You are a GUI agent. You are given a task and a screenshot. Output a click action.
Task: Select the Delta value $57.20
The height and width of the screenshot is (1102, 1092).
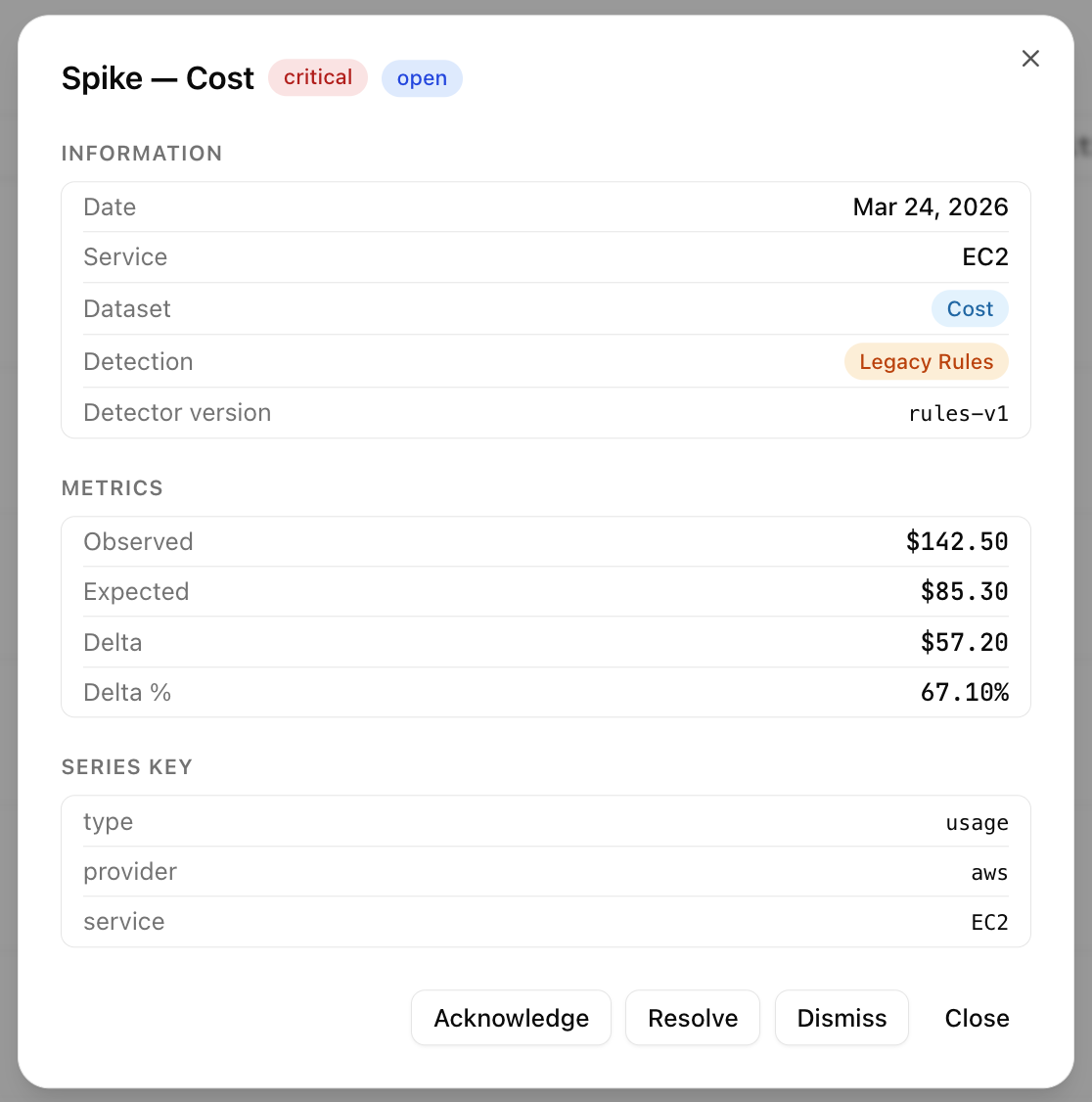tap(964, 643)
